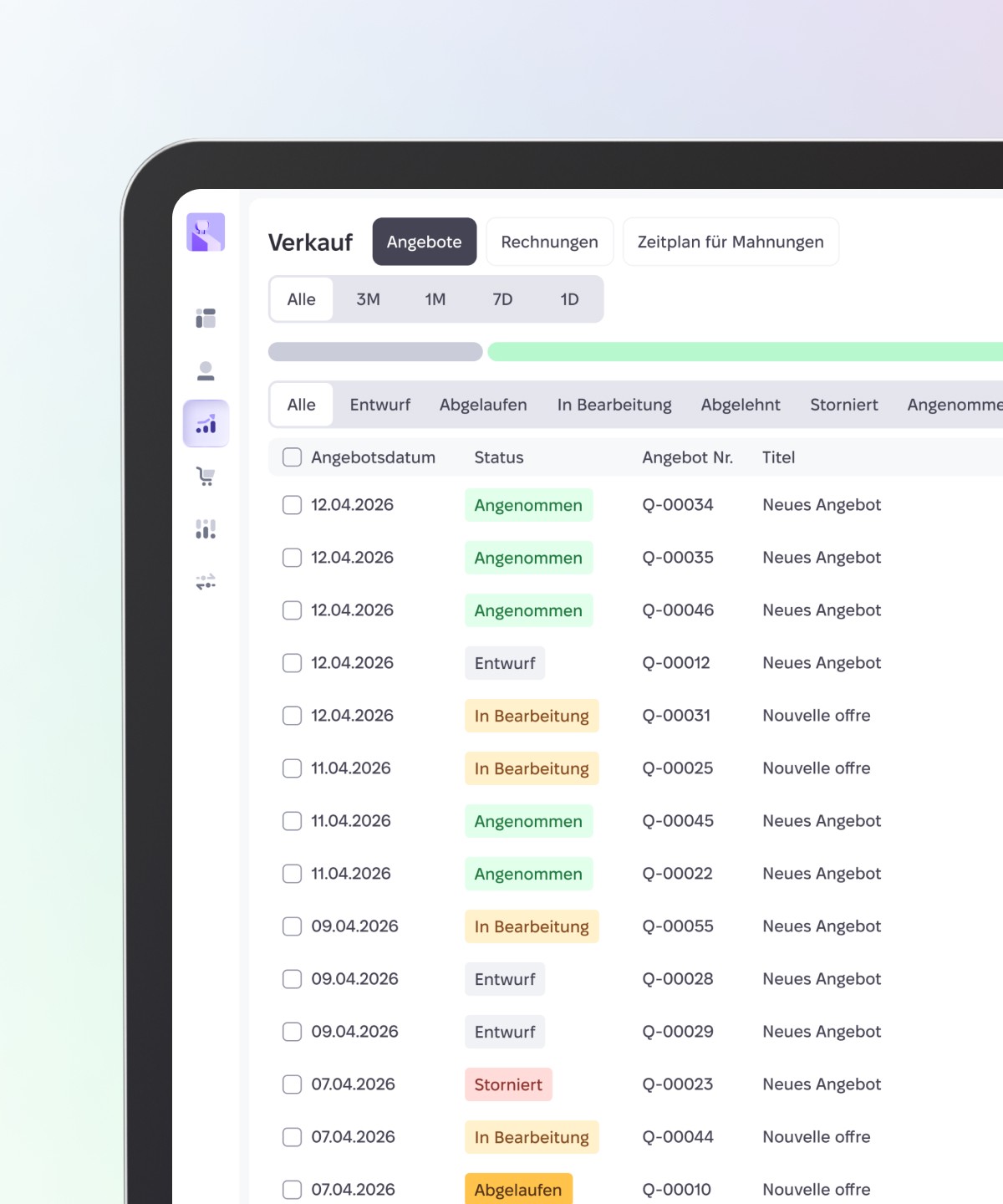Check the box for Q-00010 row
This screenshot has height=1204, width=1003.
click(x=292, y=1190)
